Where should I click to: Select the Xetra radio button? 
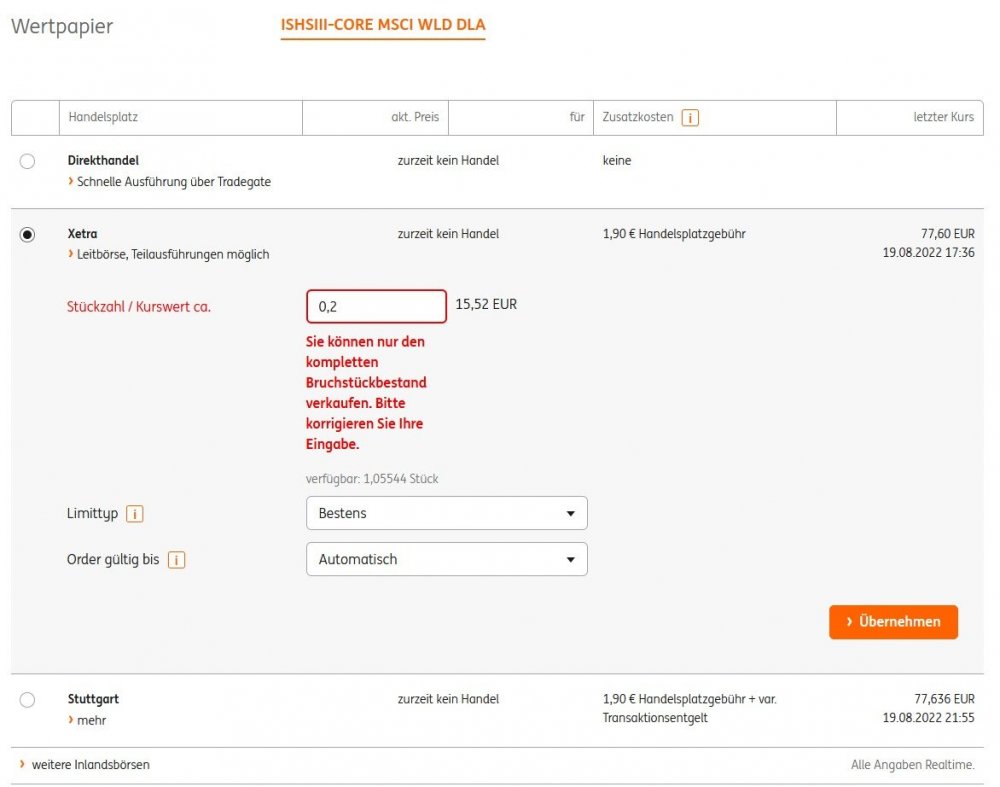pyautogui.click(x=27, y=235)
